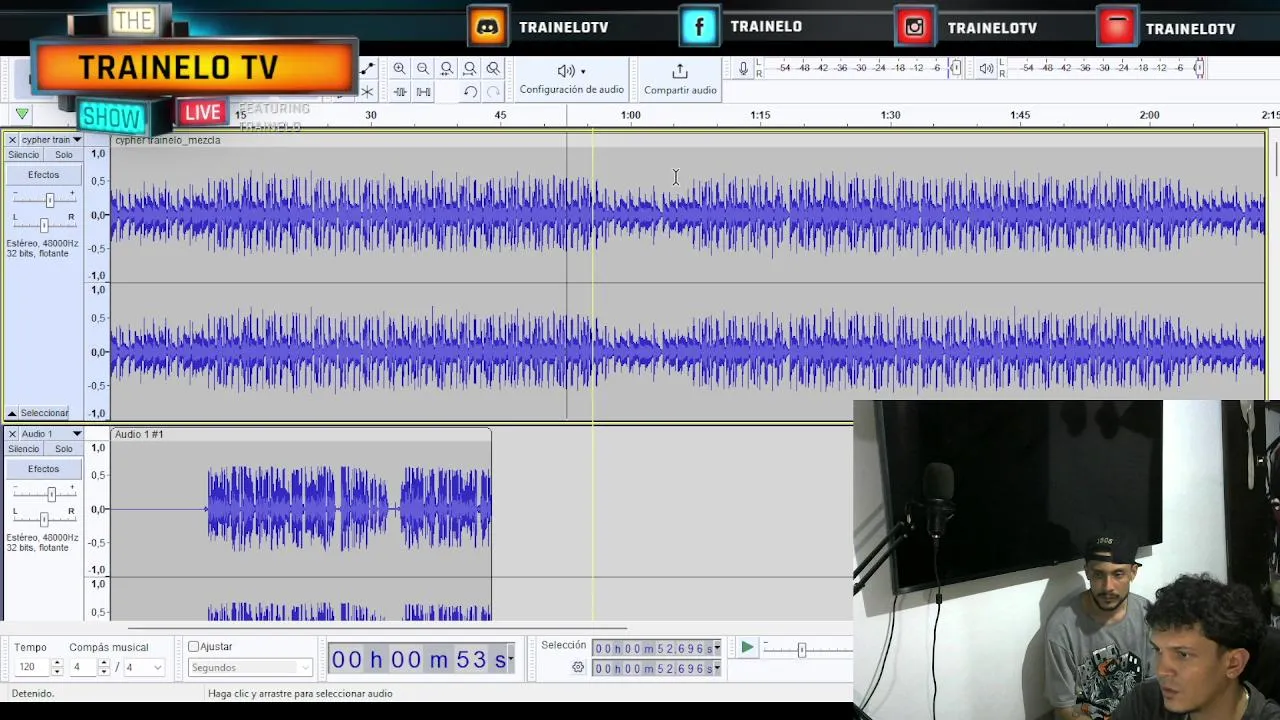The image size is (1280, 720).
Task: Click pan slider of cypher train
Action: 44,224
